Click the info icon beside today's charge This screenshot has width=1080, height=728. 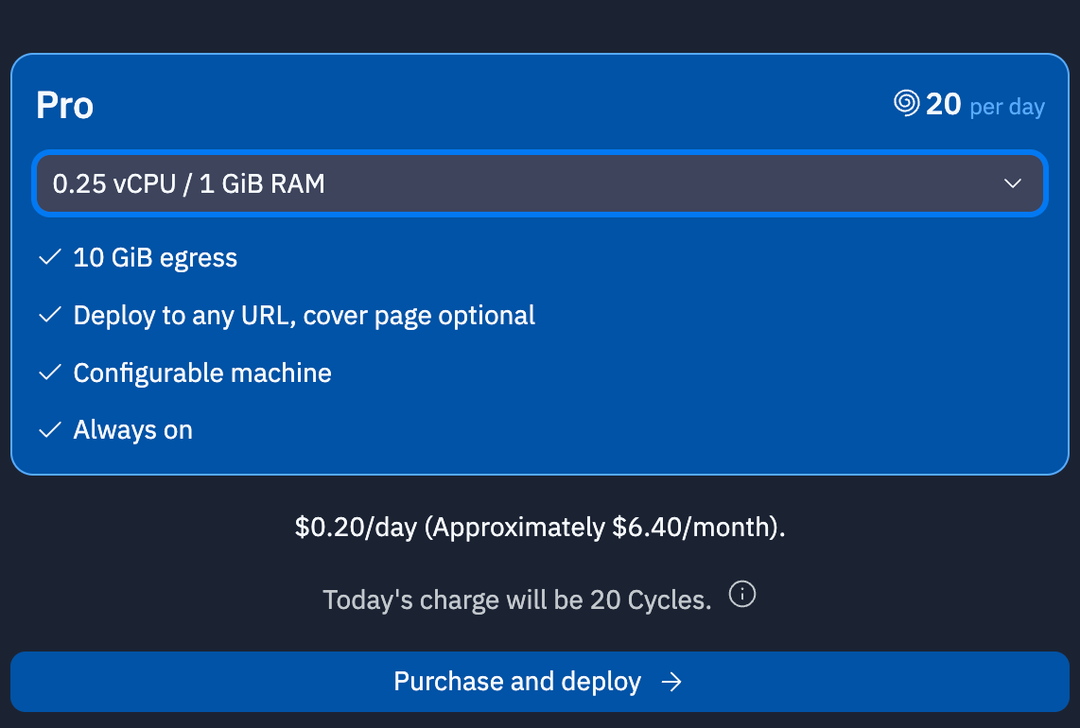tap(742, 596)
